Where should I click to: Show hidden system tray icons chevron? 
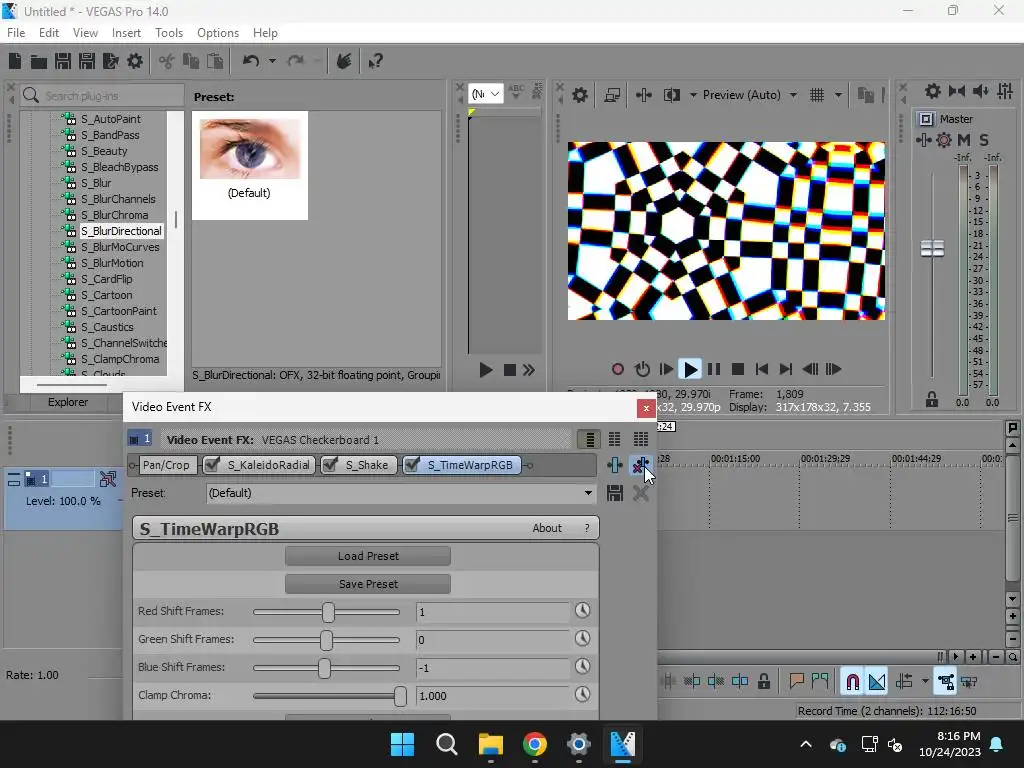coord(806,744)
